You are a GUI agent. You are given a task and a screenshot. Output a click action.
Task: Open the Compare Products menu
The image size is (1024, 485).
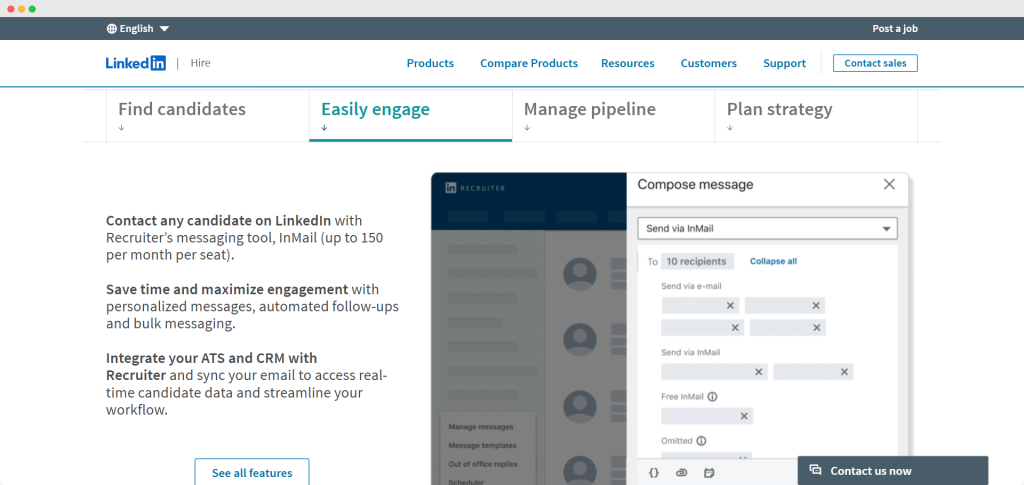528,63
